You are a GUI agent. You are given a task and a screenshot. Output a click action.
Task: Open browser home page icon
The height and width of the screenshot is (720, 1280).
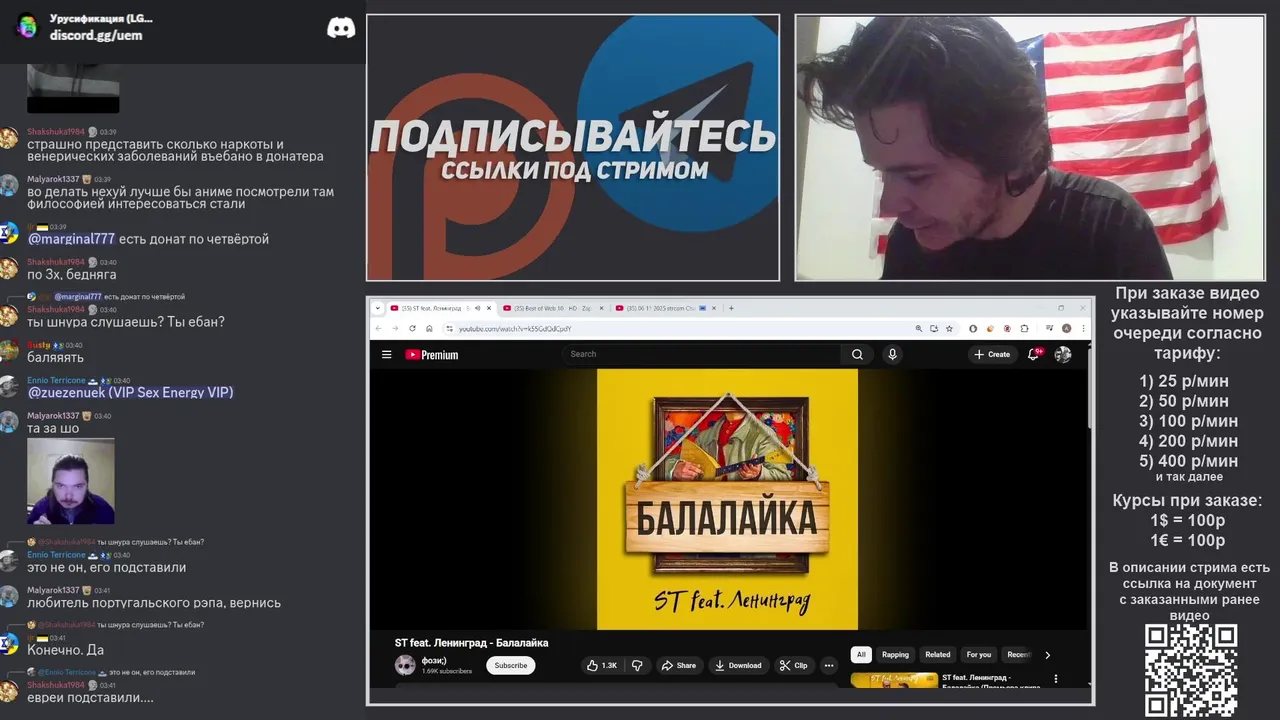coord(429,328)
